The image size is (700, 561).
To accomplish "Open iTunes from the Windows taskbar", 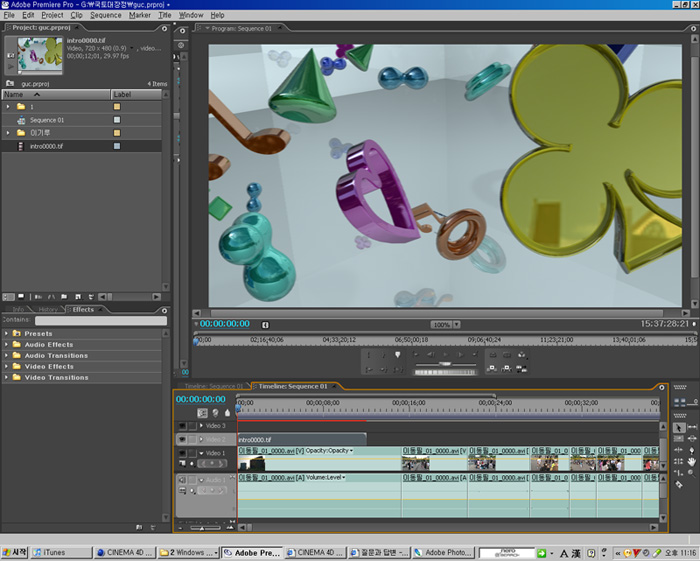I will coord(62,553).
